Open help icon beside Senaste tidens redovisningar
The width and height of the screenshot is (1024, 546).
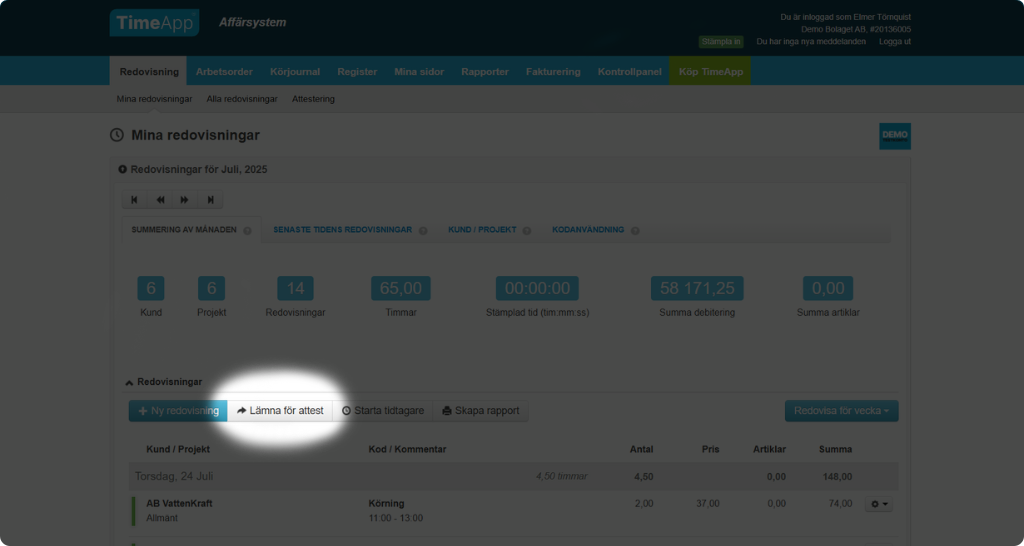423,231
